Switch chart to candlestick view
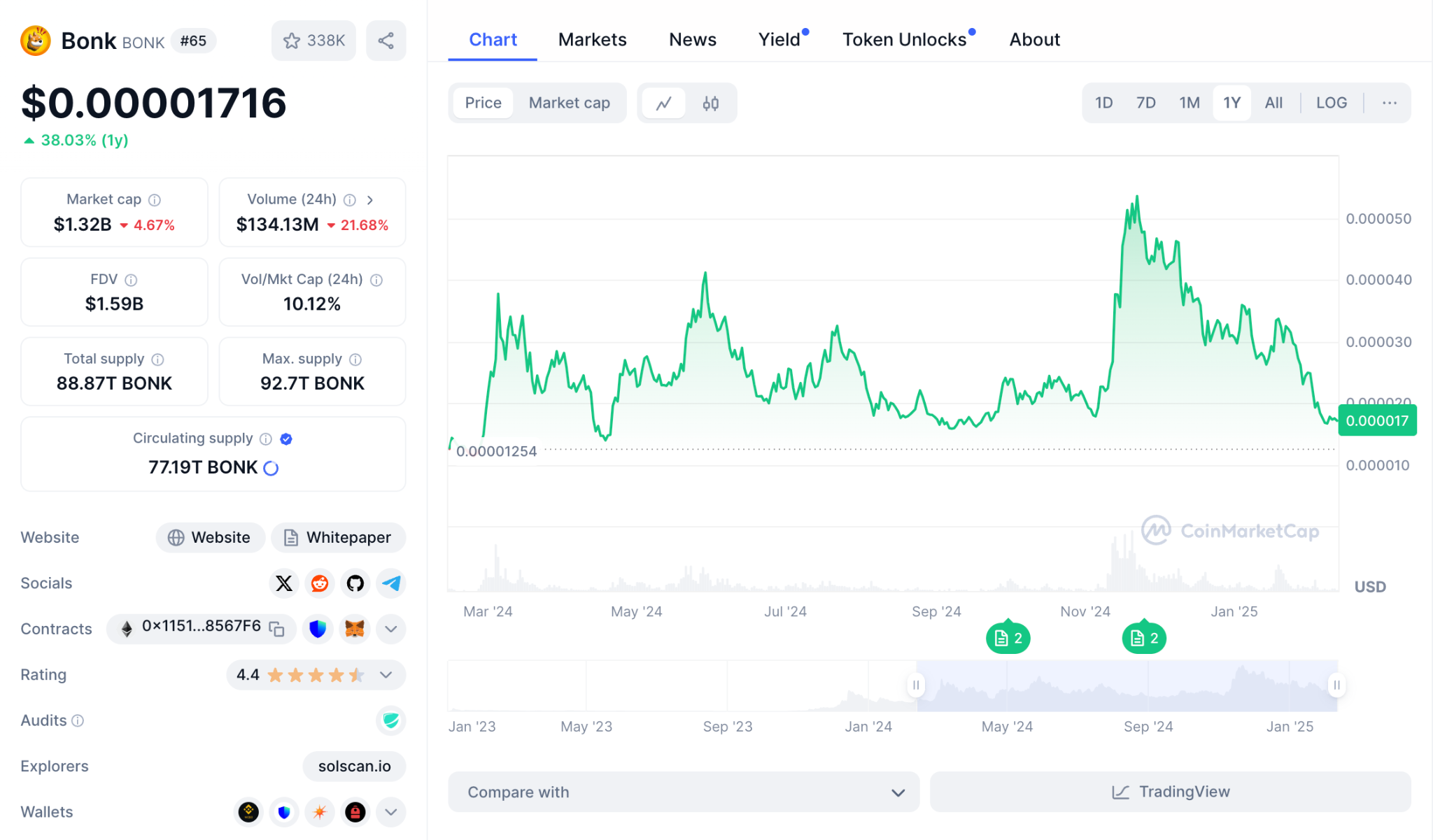 [711, 104]
